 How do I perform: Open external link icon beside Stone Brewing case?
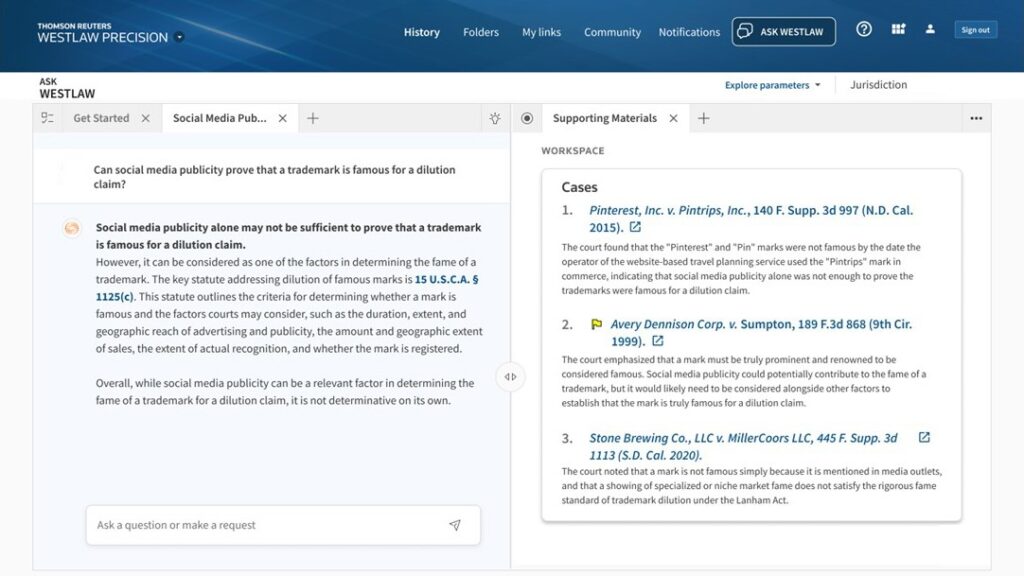(922, 437)
